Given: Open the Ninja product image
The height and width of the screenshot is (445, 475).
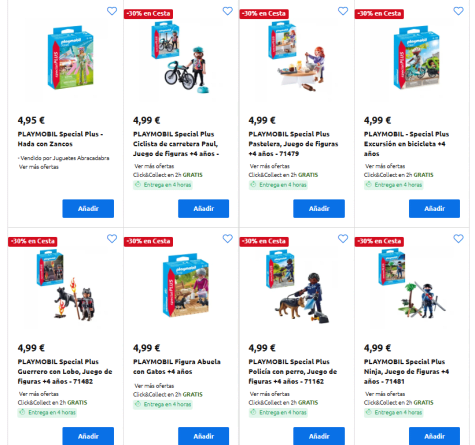Looking at the screenshot, I should [x=412, y=286].
